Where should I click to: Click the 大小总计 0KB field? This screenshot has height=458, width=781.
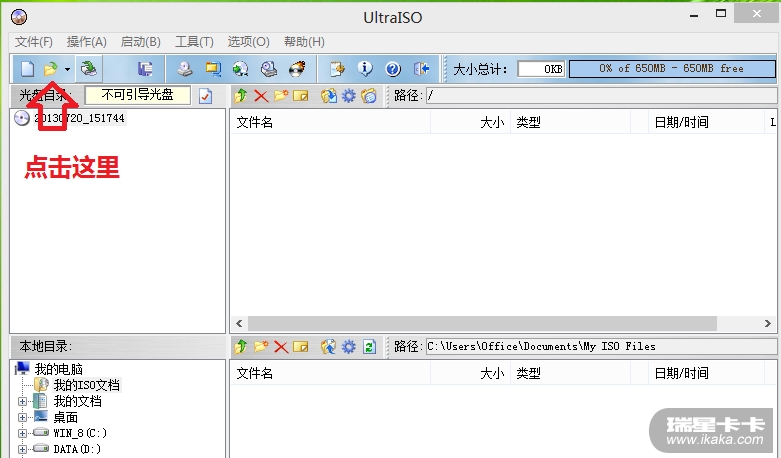541,69
